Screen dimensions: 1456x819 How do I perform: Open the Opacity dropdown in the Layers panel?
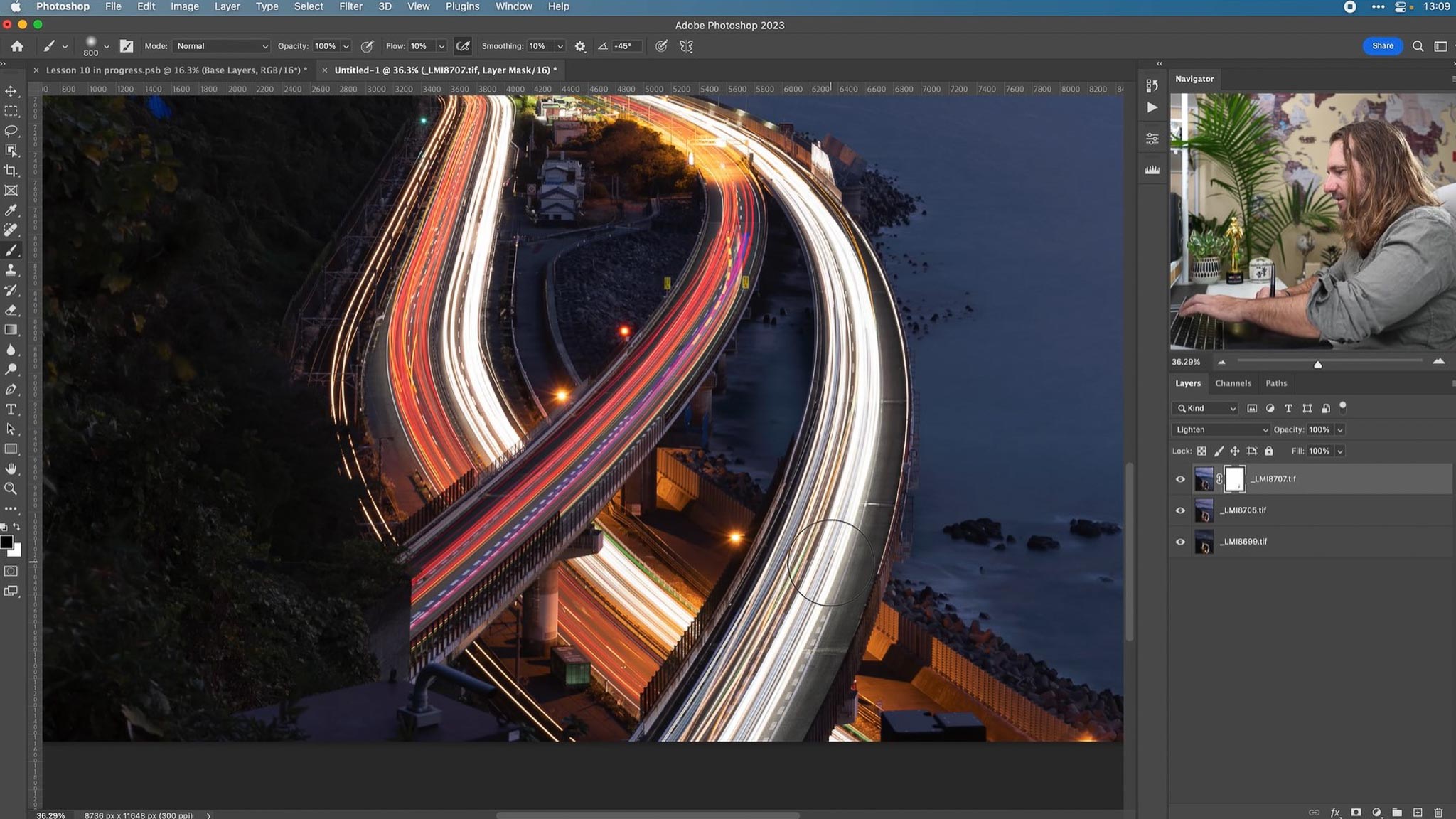[1340, 429]
